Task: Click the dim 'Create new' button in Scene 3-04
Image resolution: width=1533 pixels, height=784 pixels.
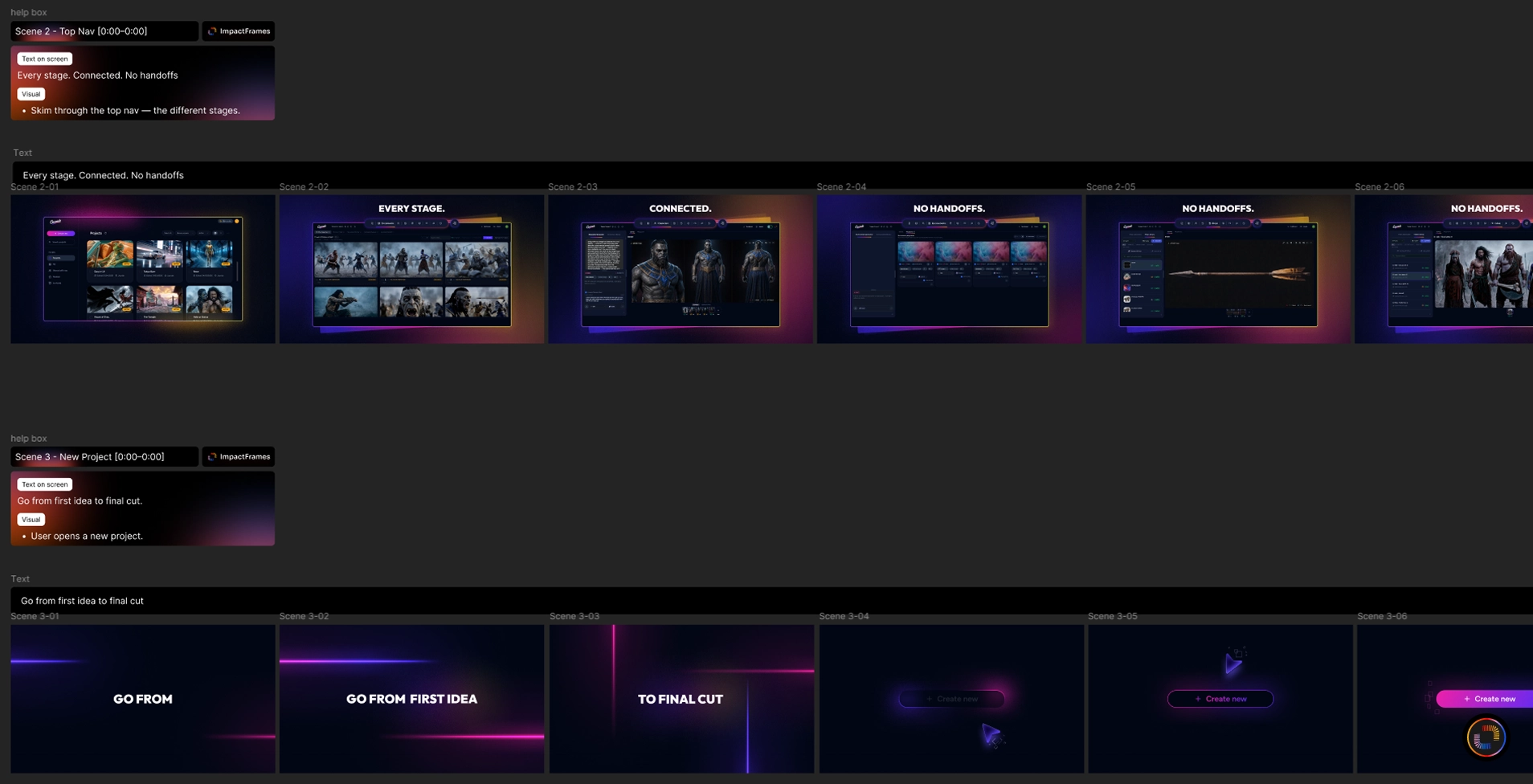Action: 951,699
